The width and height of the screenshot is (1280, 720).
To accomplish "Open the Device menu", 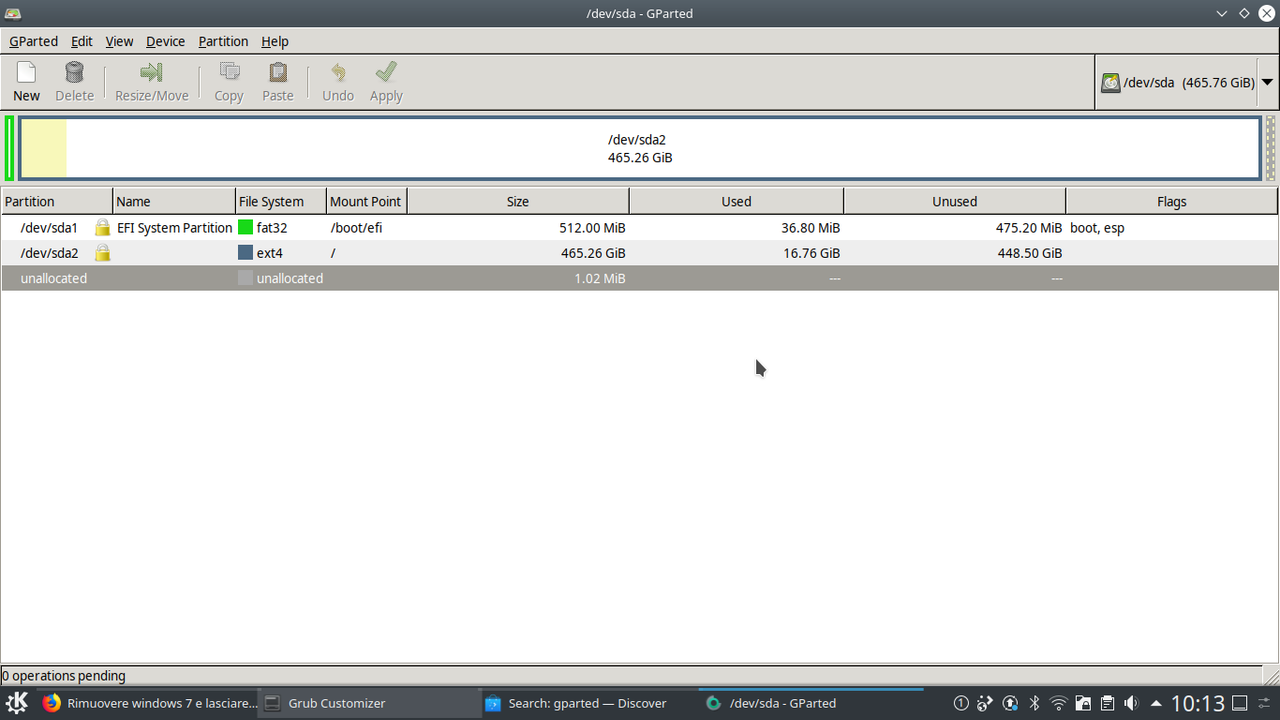I will tap(165, 41).
